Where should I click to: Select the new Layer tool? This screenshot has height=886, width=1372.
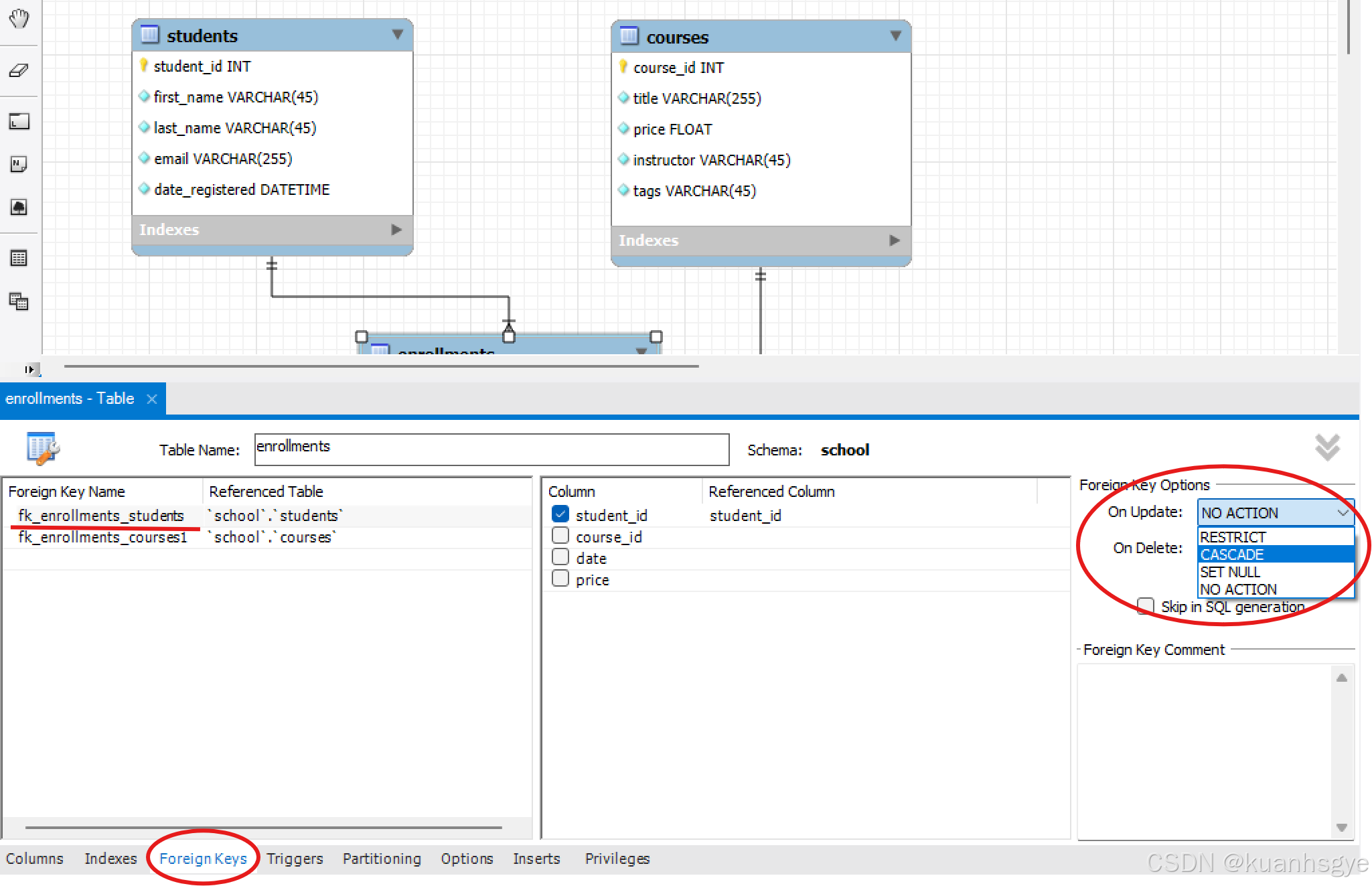pos(19,121)
